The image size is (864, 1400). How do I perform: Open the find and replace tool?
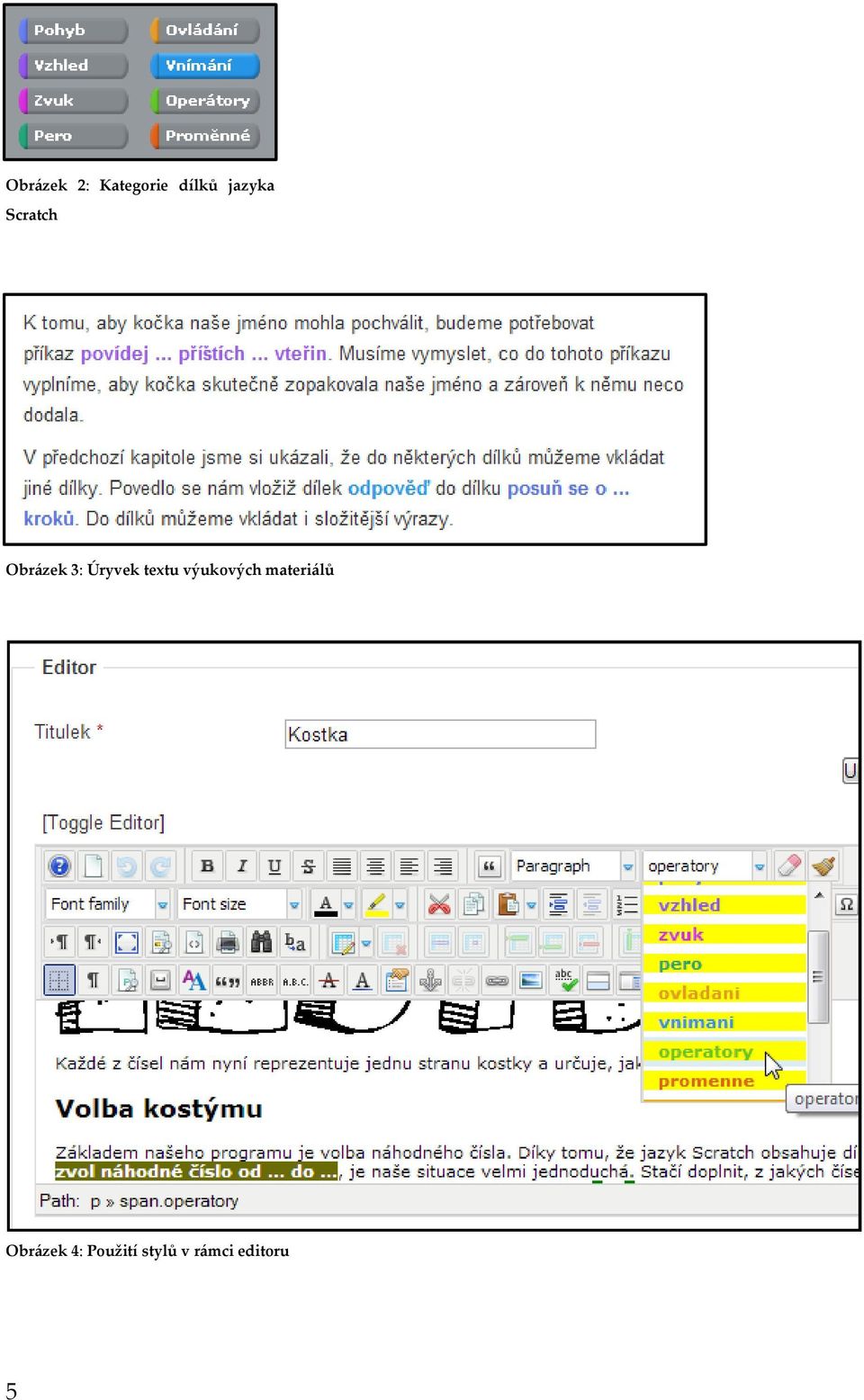295,942
